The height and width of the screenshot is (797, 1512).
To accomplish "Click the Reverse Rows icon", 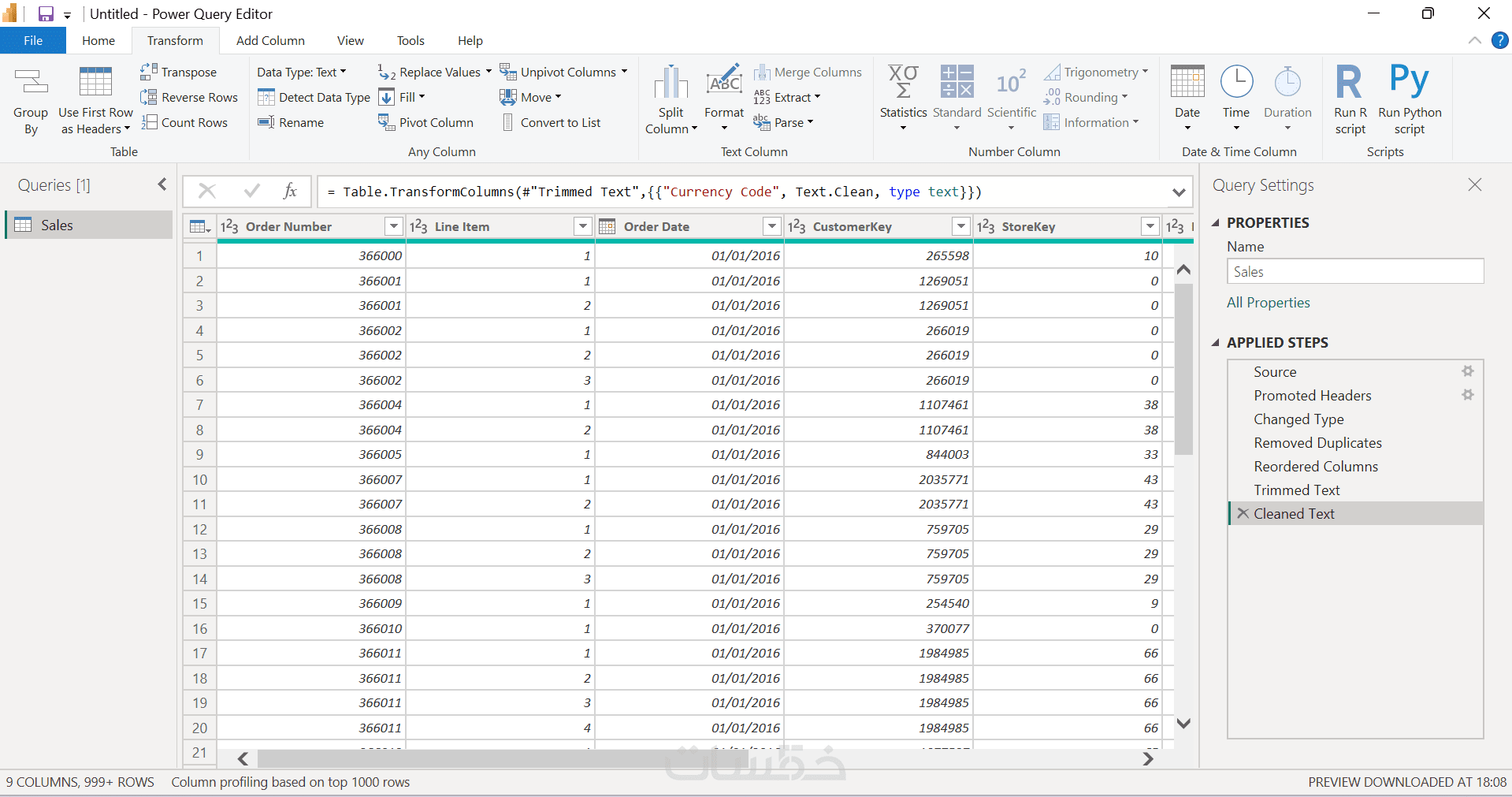I will tap(149, 97).
